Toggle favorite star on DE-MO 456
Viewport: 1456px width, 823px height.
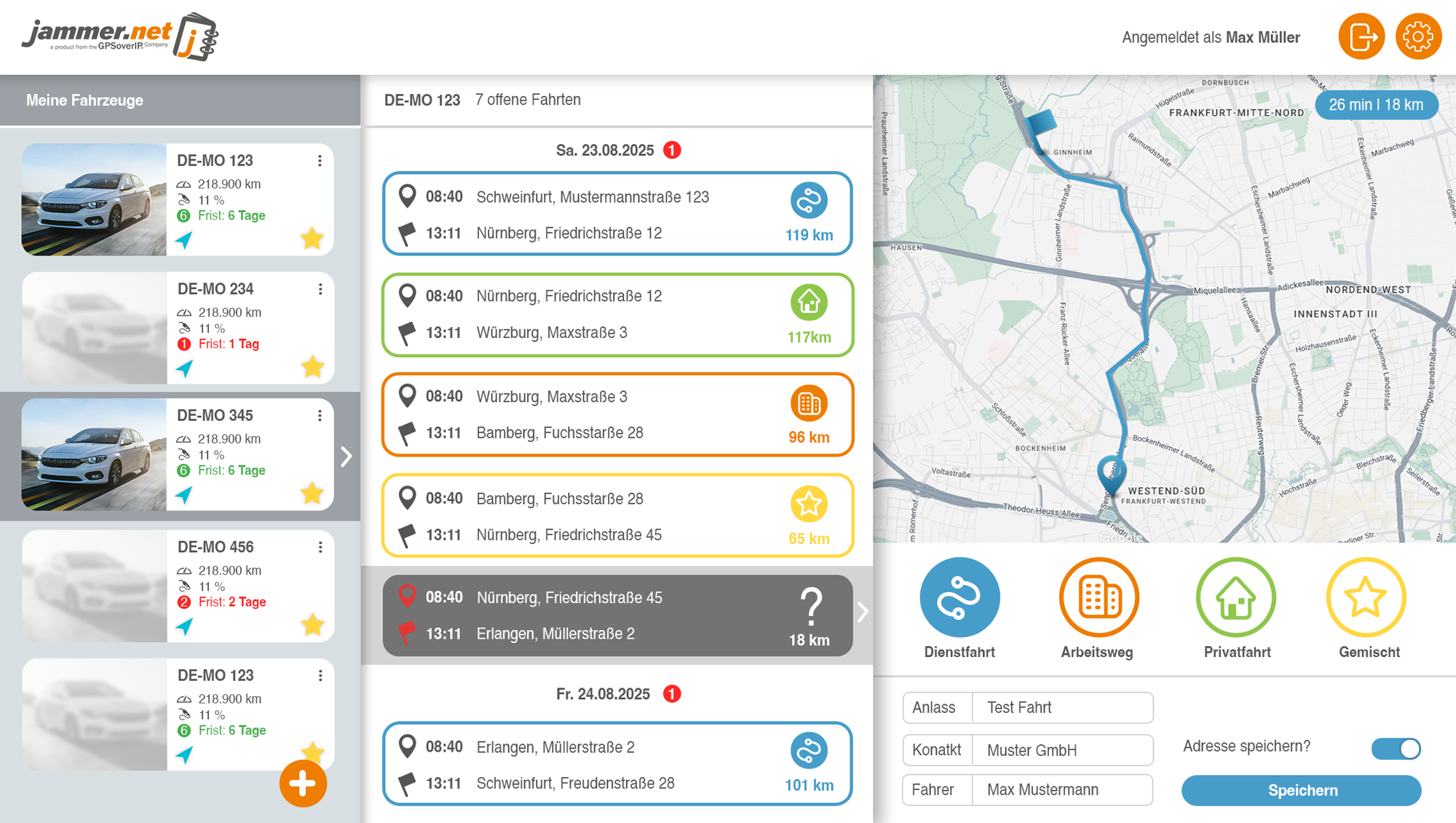click(312, 625)
